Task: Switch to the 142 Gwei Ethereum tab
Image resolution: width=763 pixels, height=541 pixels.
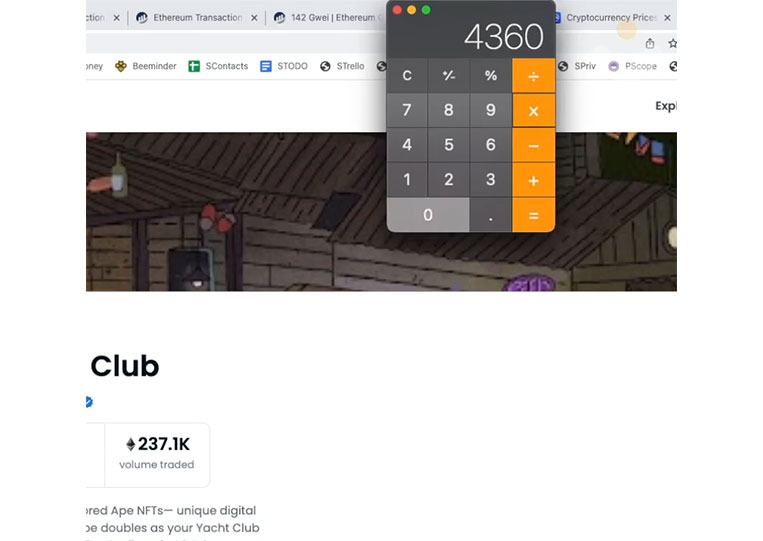Action: point(327,18)
